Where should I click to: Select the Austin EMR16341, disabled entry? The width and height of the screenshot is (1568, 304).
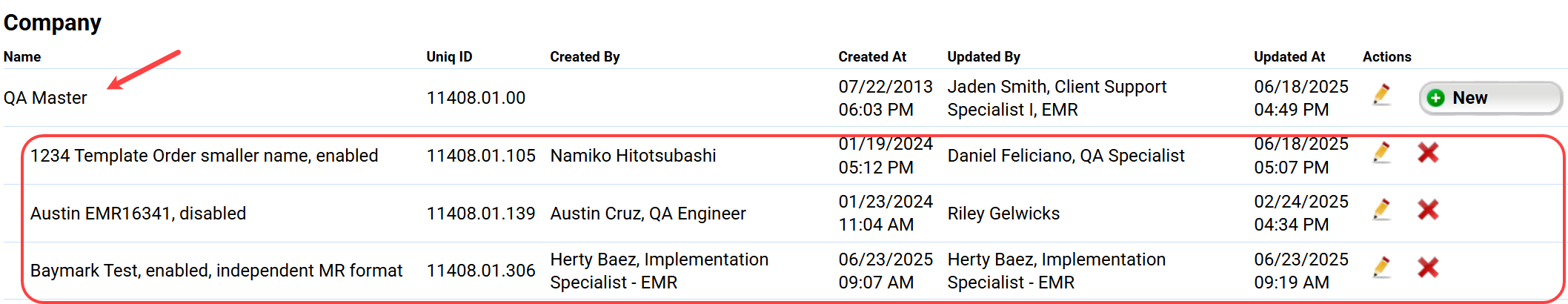tap(138, 214)
